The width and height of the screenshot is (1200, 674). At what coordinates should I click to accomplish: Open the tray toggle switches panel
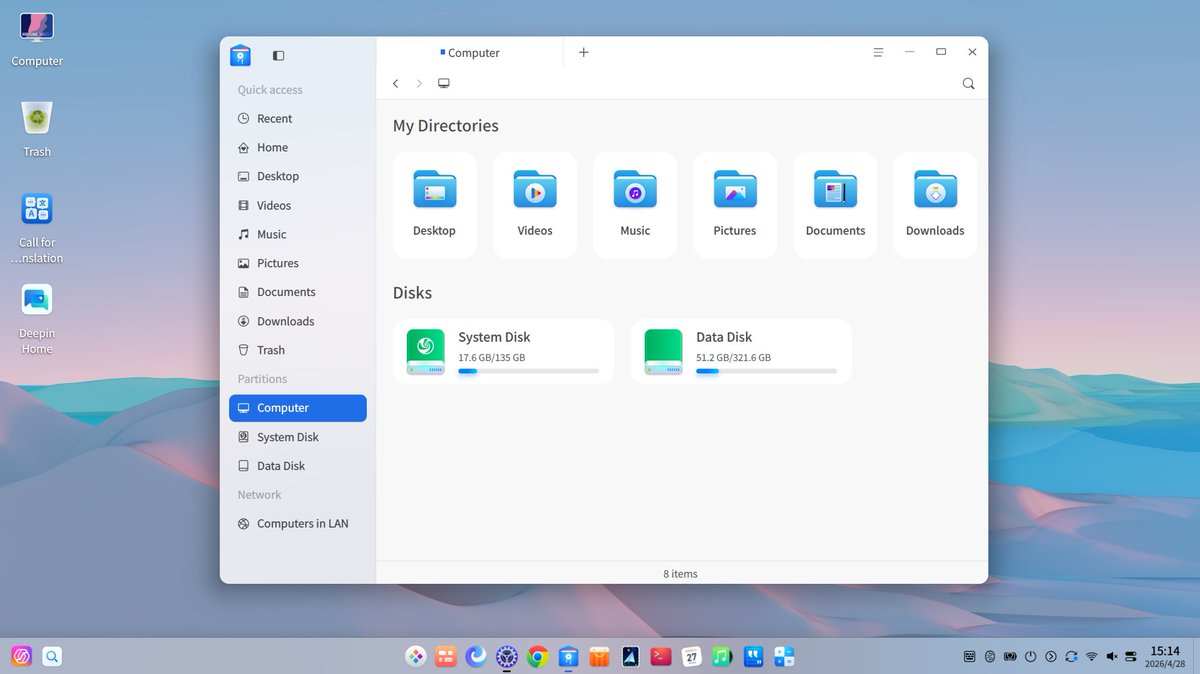[x=1131, y=656]
